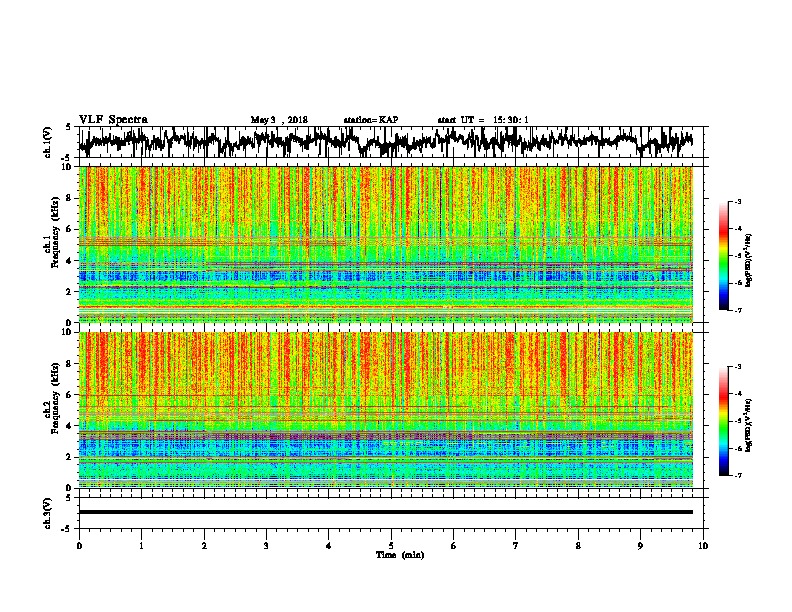Click the ch.1 spectrogram color scale bar
The height and width of the screenshot is (612, 792).
click(x=724, y=256)
